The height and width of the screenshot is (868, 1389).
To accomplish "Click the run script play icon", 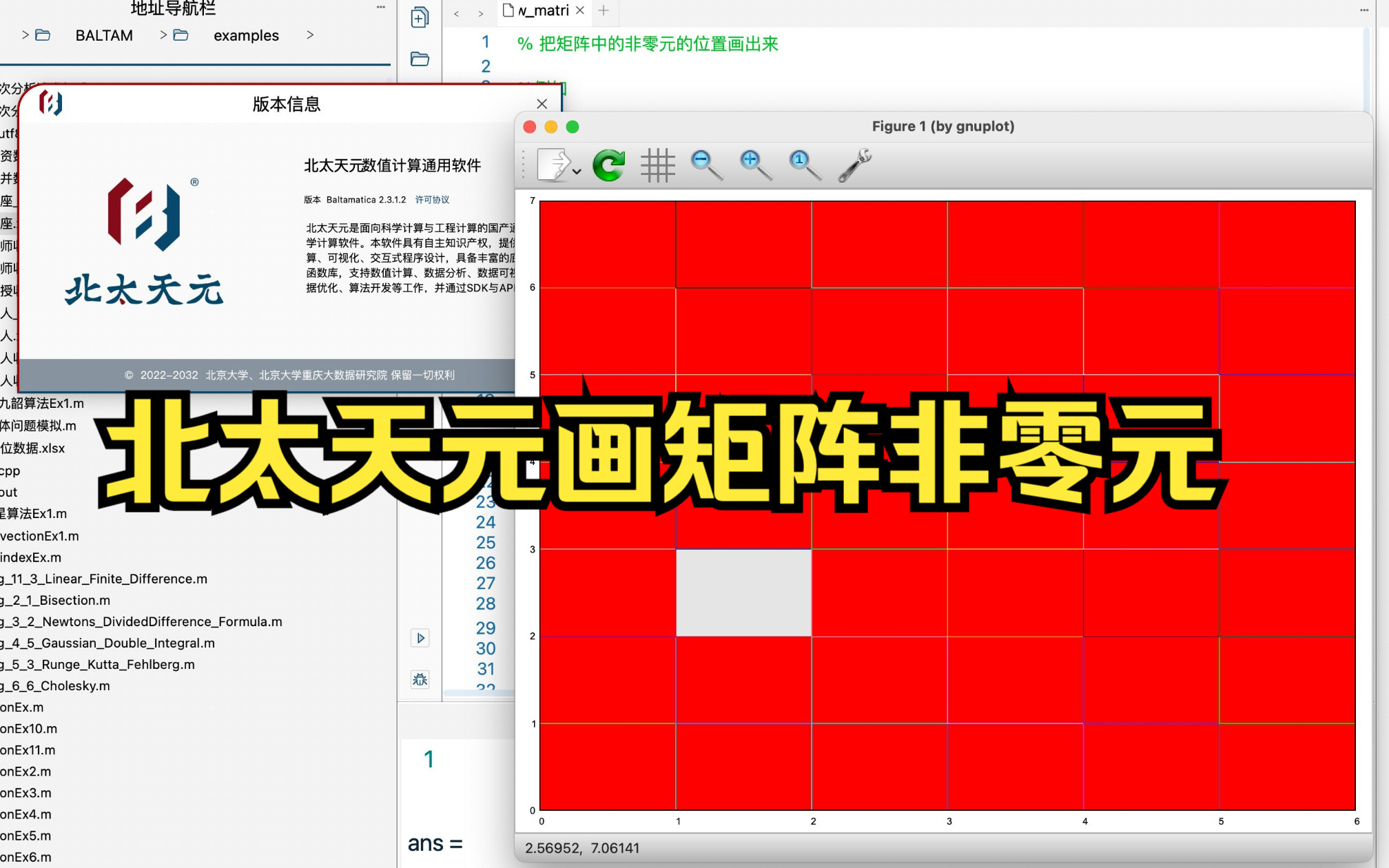I will [420, 638].
